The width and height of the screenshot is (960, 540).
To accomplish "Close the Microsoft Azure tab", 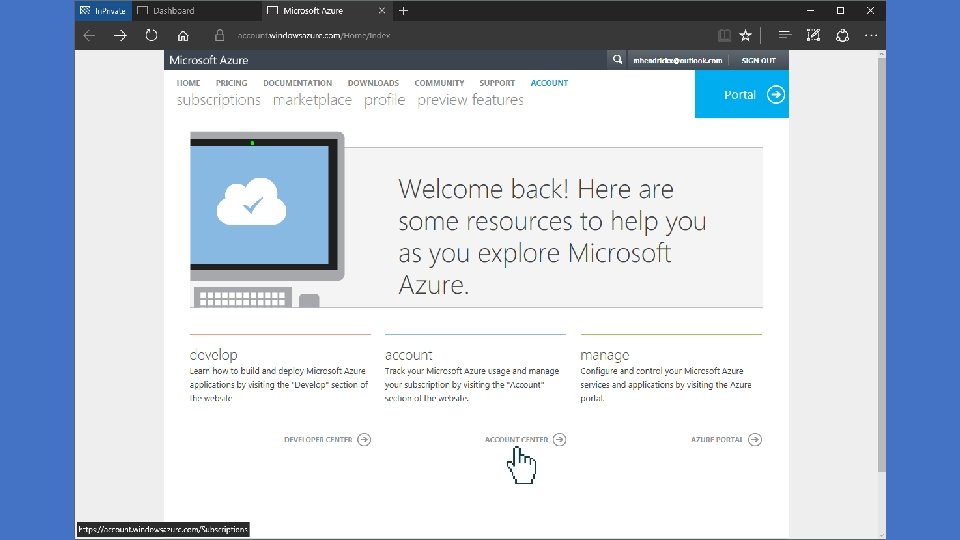I will [381, 10].
